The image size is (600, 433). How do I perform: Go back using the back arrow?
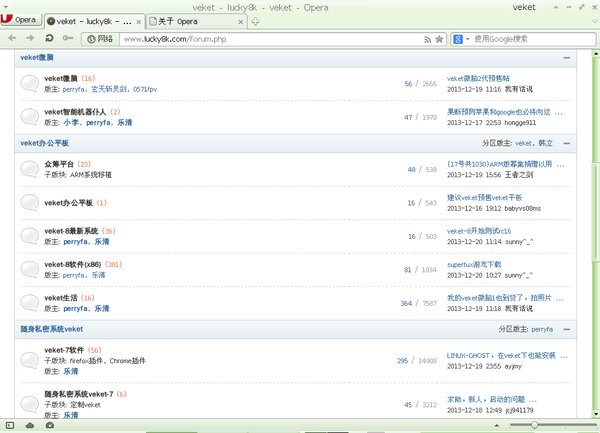coord(12,38)
